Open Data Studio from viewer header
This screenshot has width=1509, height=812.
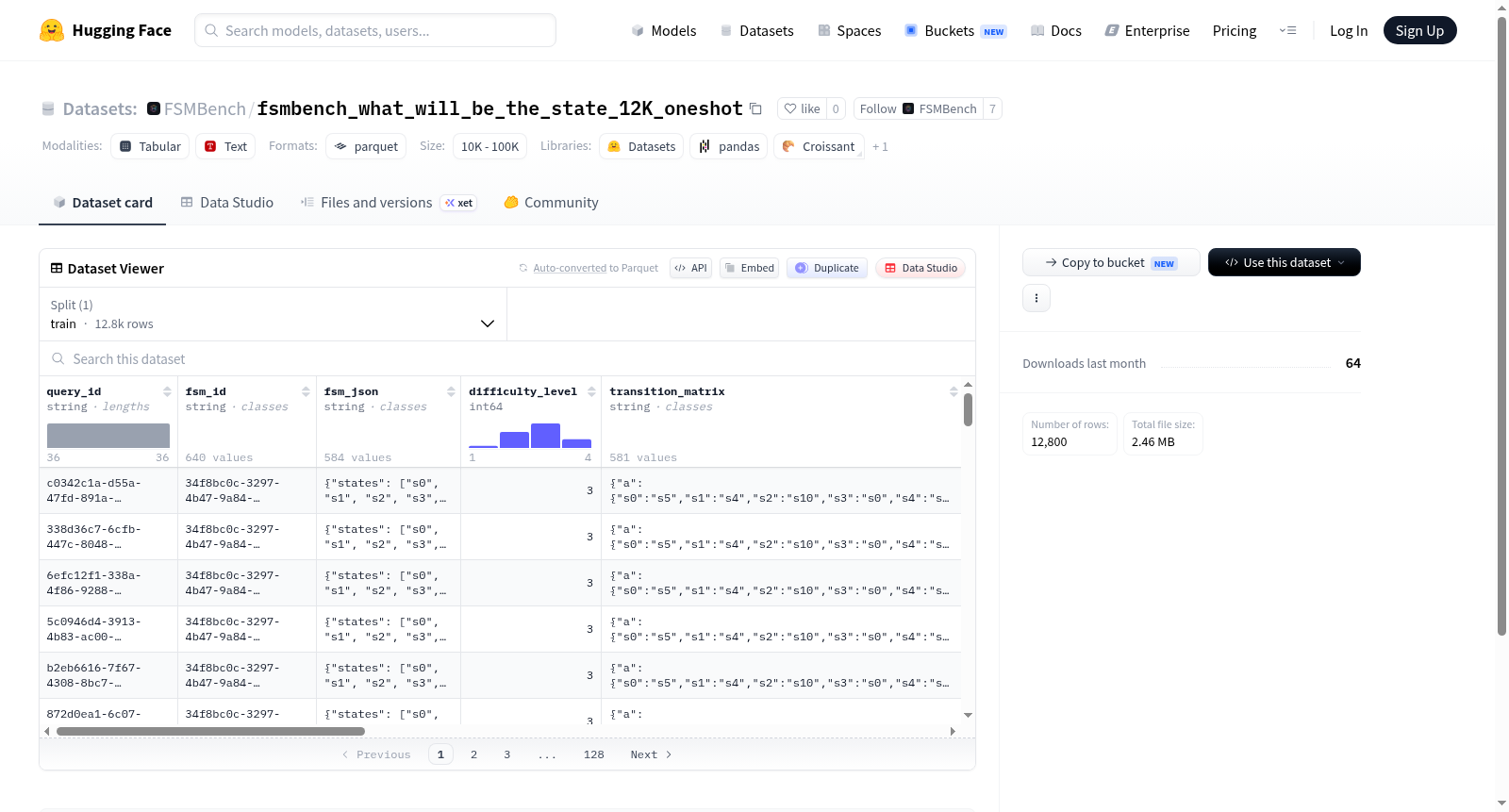click(920, 268)
